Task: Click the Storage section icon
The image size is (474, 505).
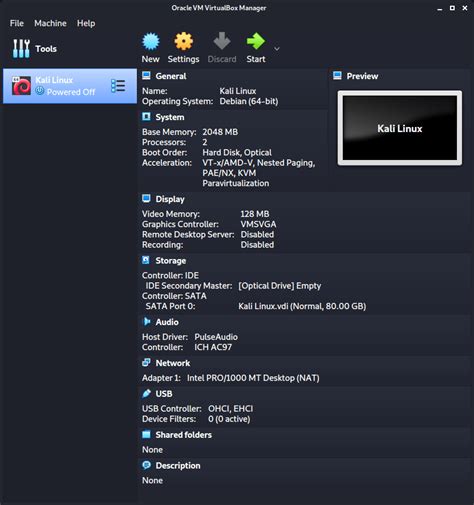Action: tap(146, 260)
